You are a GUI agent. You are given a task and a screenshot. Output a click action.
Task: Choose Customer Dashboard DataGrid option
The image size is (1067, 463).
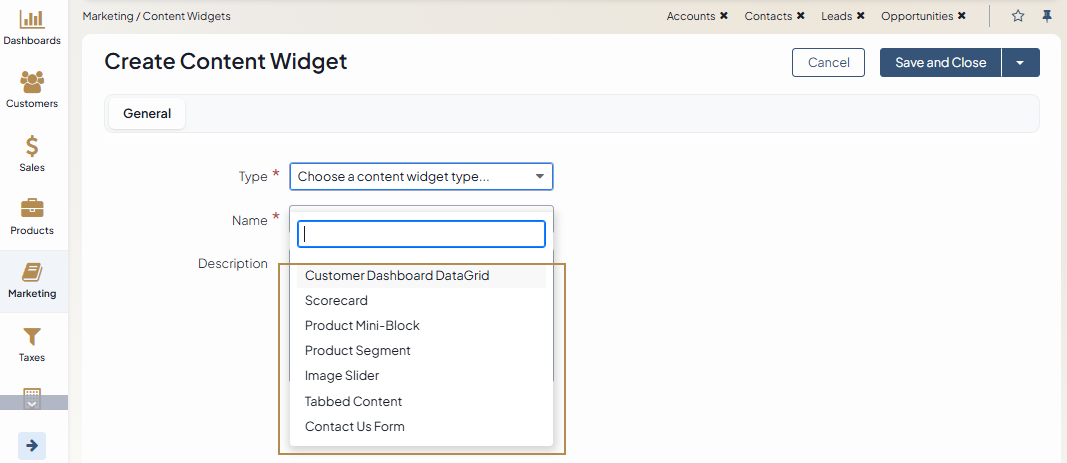click(x=397, y=275)
